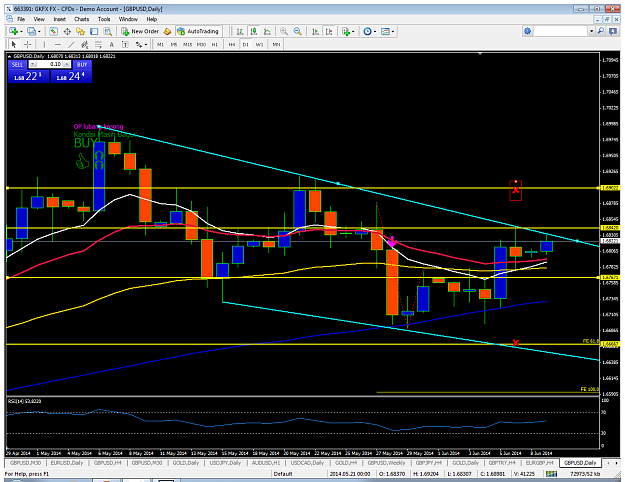Open the Indicators list icon

pyautogui.click(x=346, y=31)
